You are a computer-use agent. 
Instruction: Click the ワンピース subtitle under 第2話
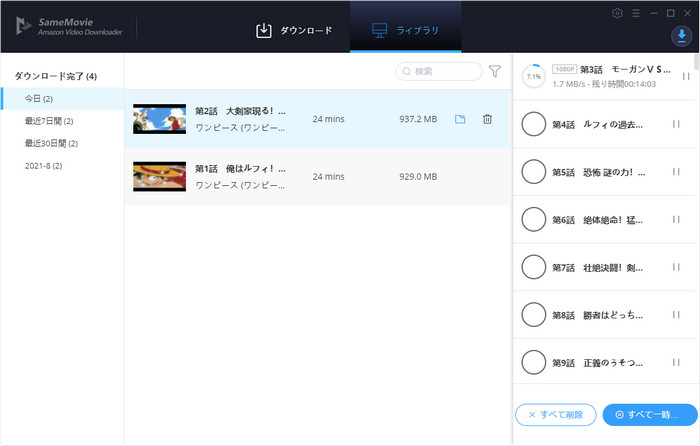coord(240,128)
